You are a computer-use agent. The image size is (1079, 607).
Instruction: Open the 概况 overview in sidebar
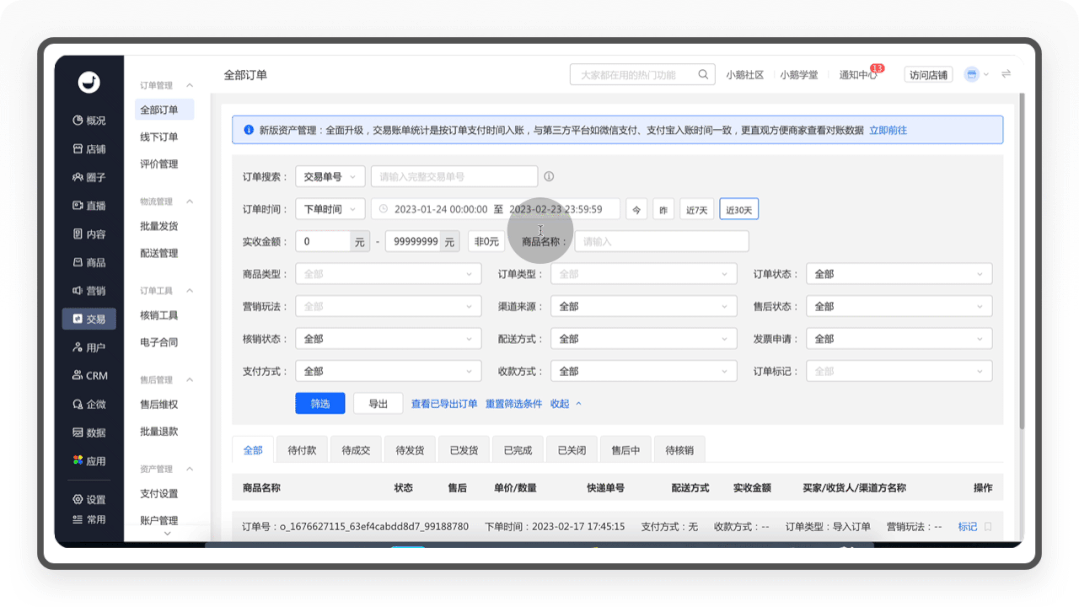(89, 120)
